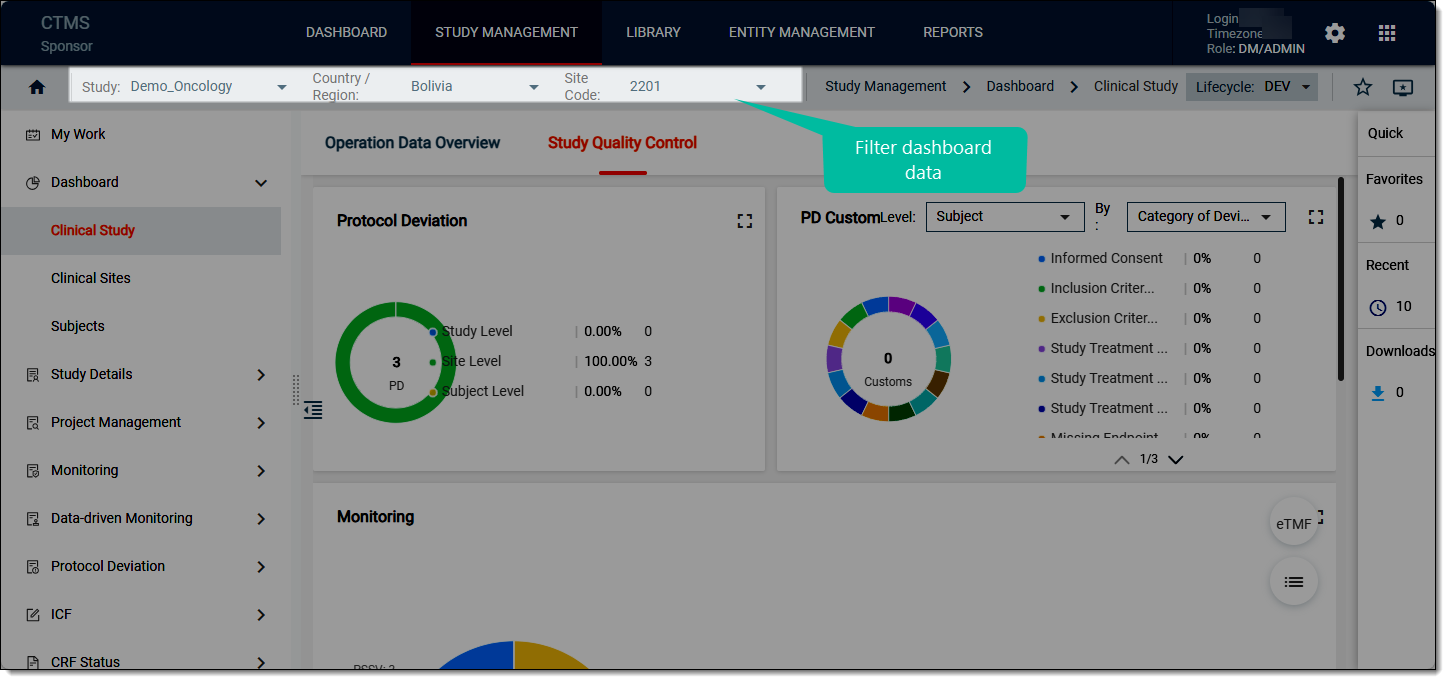Click the multicolor PD Customs donut chart

[x=888, y=360]
